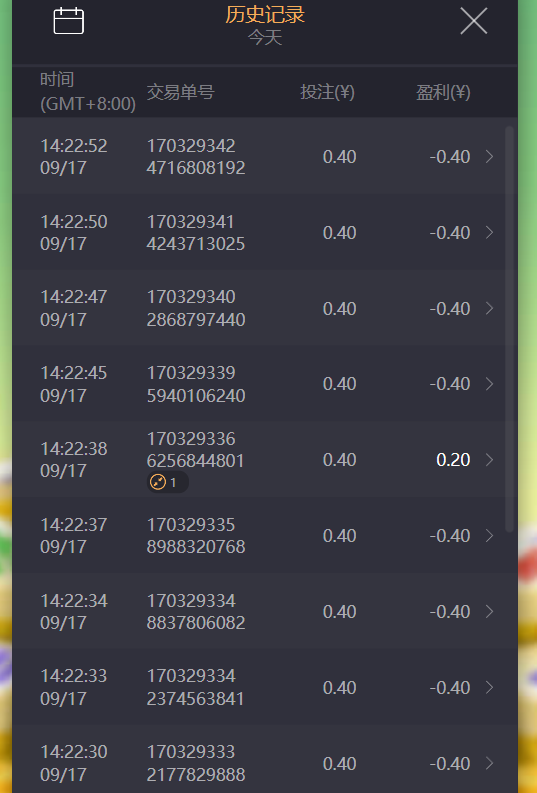Click the -0.40 profit in 14:22:30 row
This screenshot has height=793, width=537.
450,764
